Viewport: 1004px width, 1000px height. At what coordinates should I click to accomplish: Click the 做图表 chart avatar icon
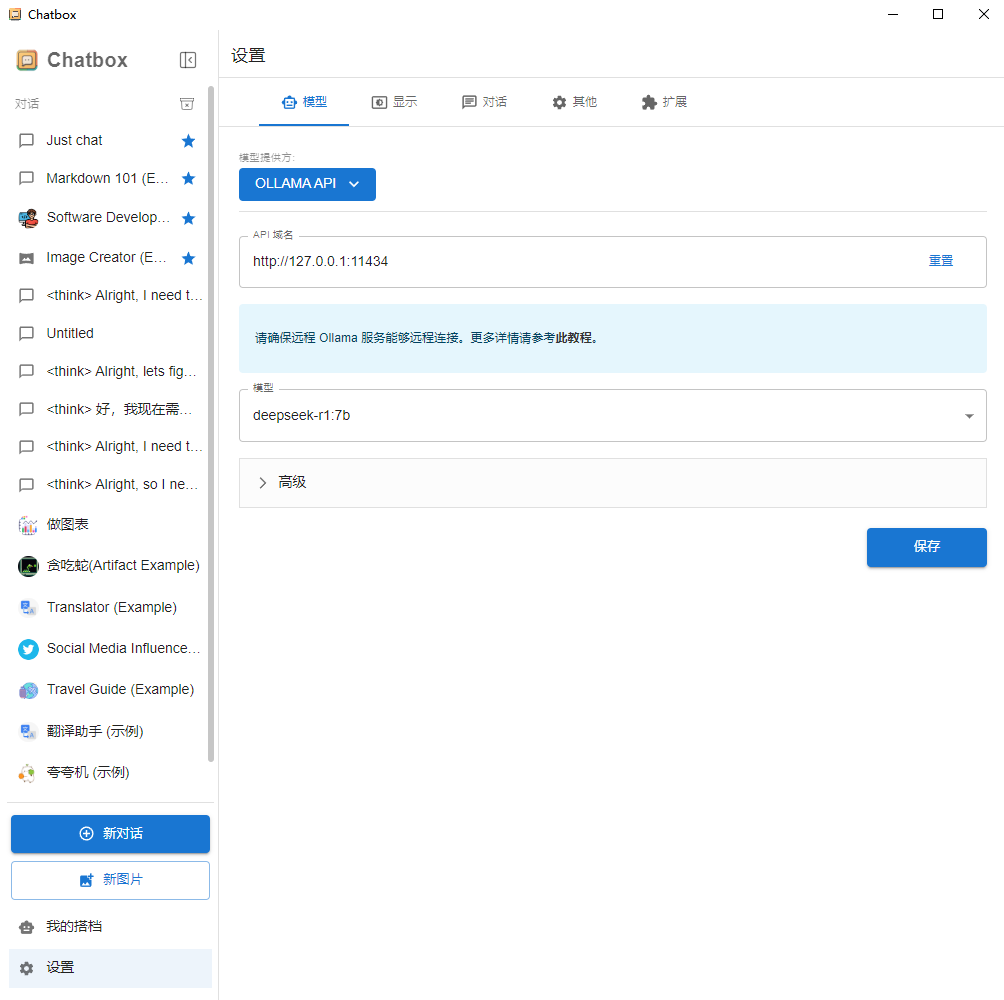28,525
